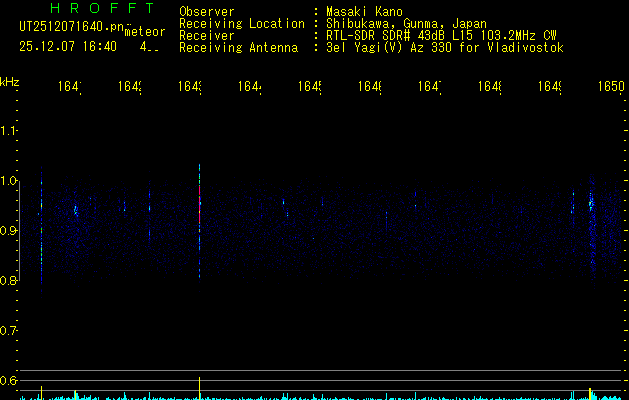629x400 pixels.
Task: Click the meteor label in header
Action: (x=145, y=31)
